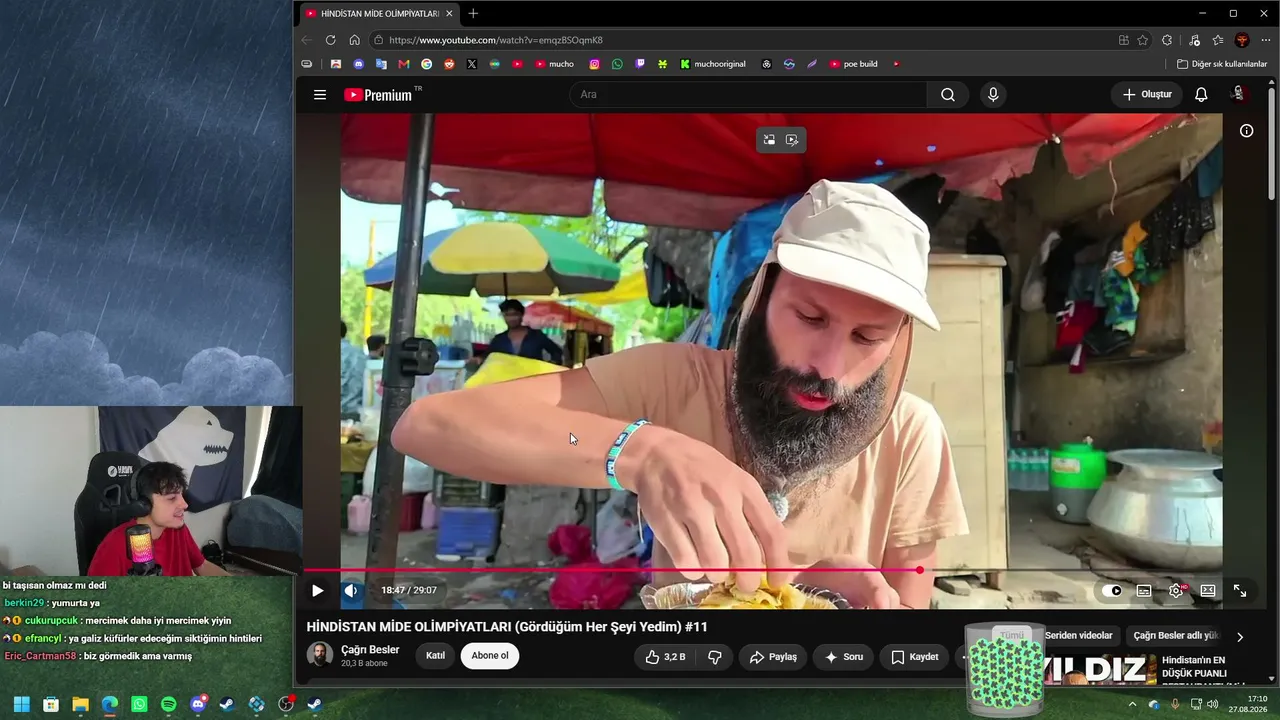The height and width of the screenshot is (720, 1280).
Task: Open the Gmail bookmark
Action: pos(404,64)
